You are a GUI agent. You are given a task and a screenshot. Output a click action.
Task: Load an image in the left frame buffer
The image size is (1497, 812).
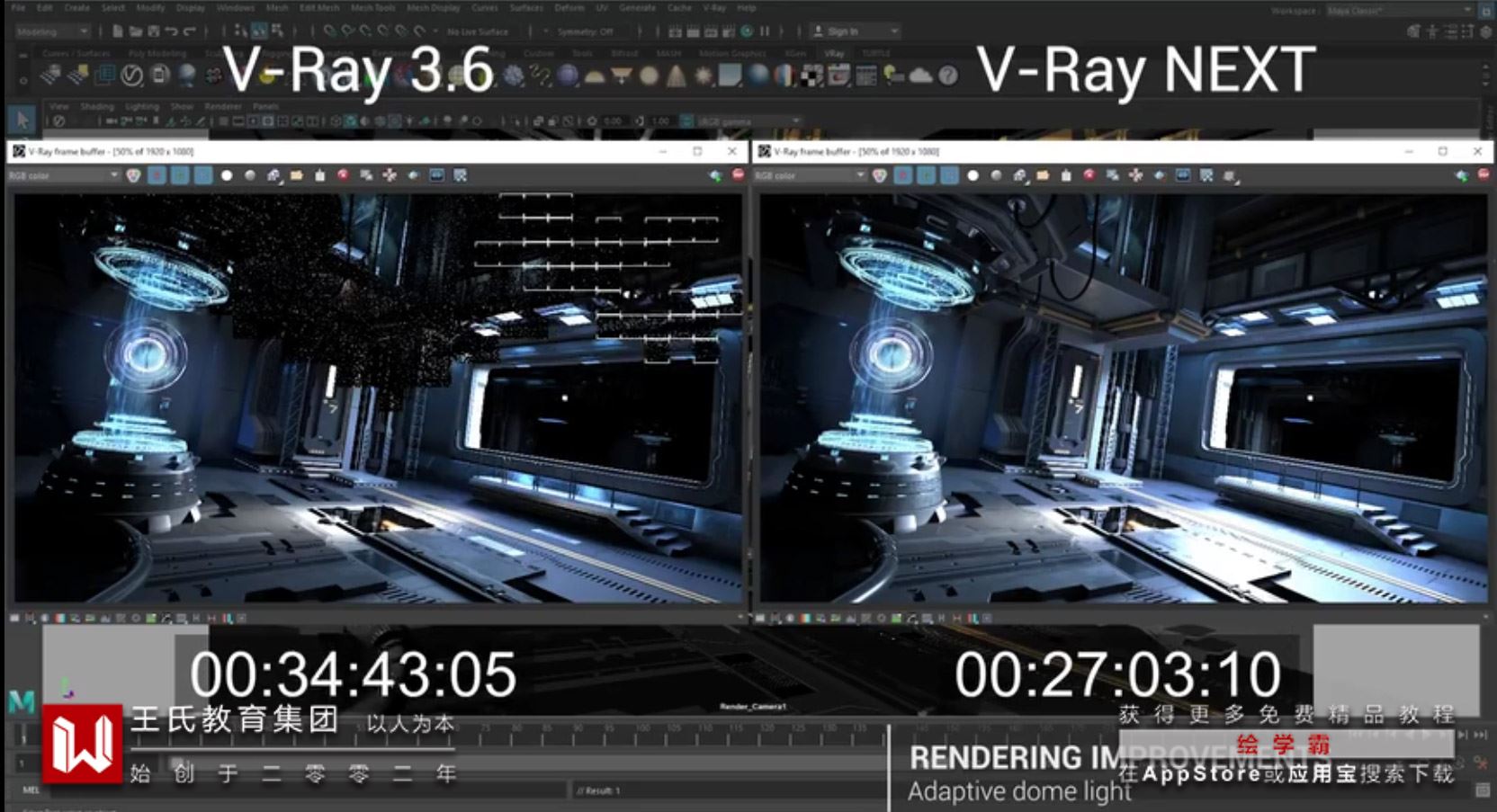[x=296, y=175]
